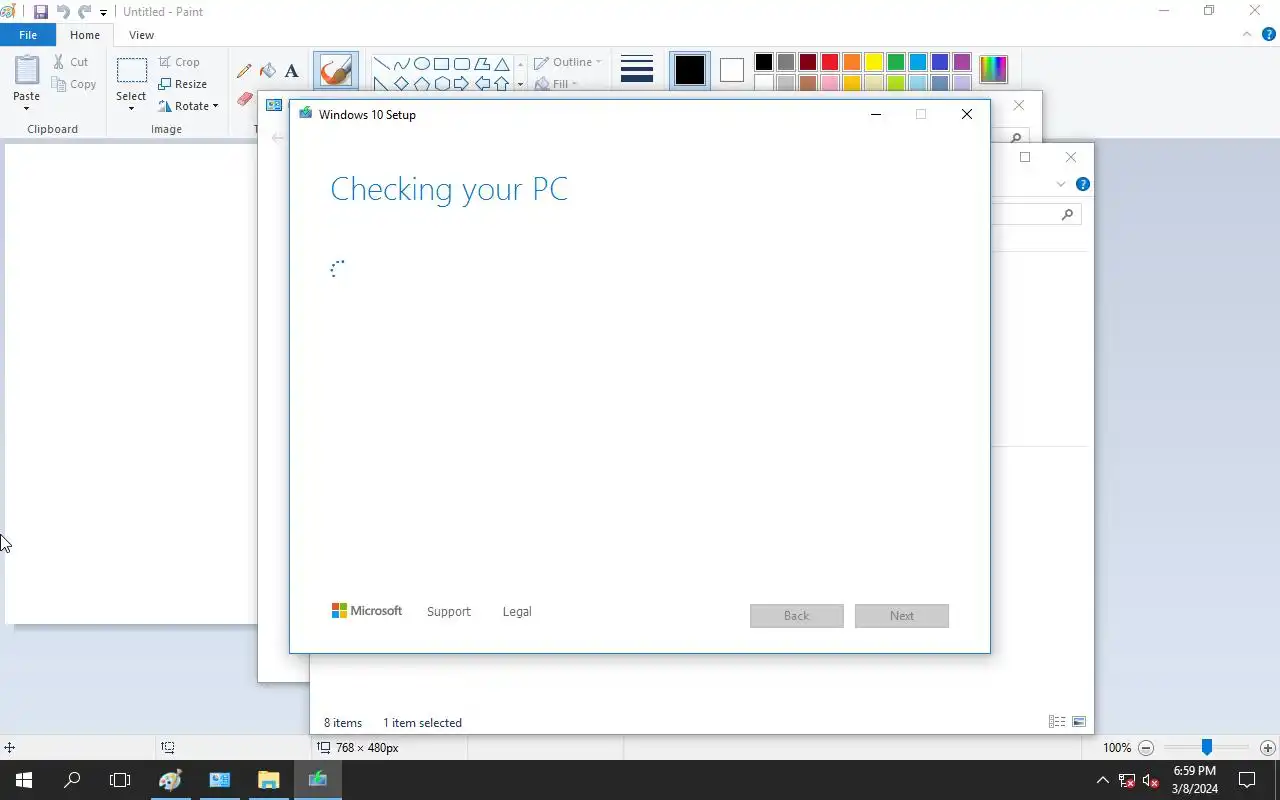Screen dimensions: 1280x800
Task: Click the File Explorer search box
Action: tap(1035, 214)
